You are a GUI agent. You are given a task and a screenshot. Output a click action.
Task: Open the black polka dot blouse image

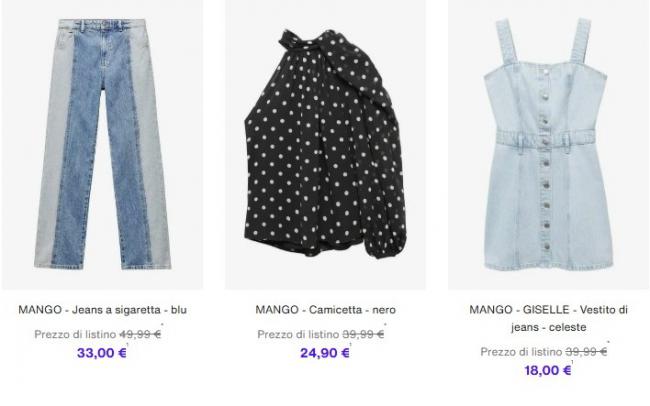[x=325, y=144]
